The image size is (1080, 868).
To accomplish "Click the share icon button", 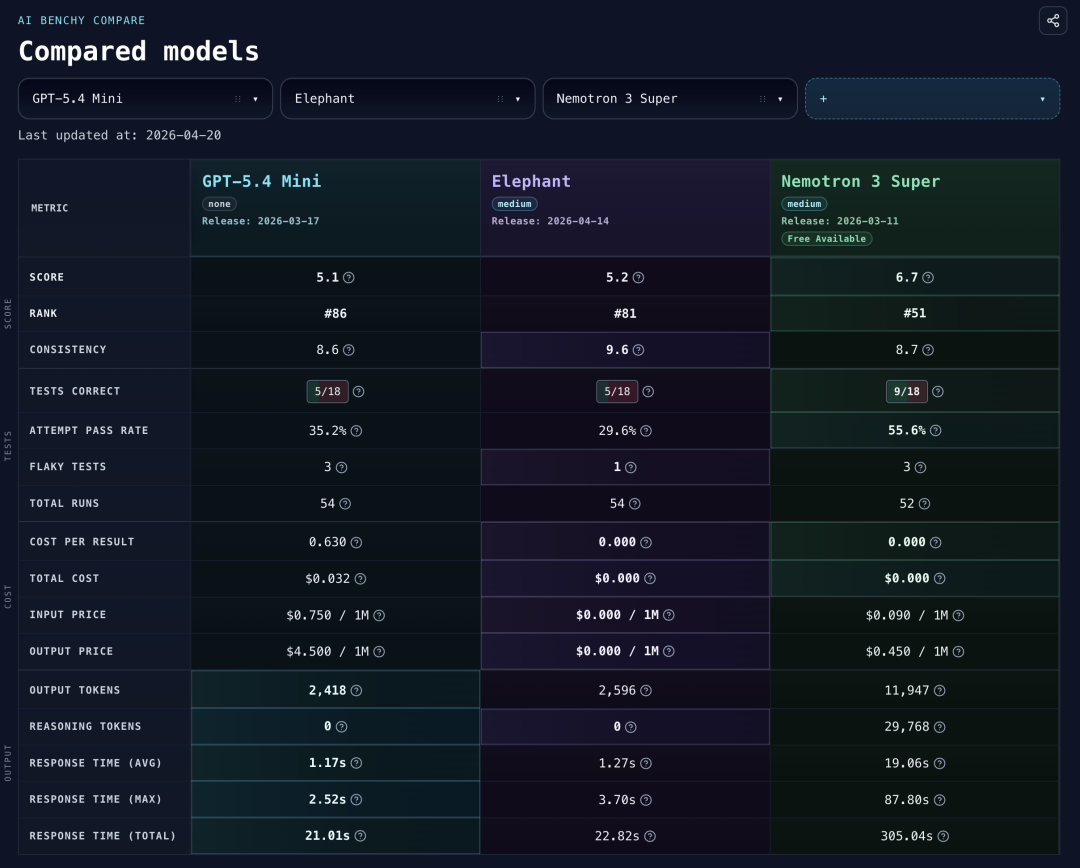I will pyautogui.click(x=1053, y=20).
